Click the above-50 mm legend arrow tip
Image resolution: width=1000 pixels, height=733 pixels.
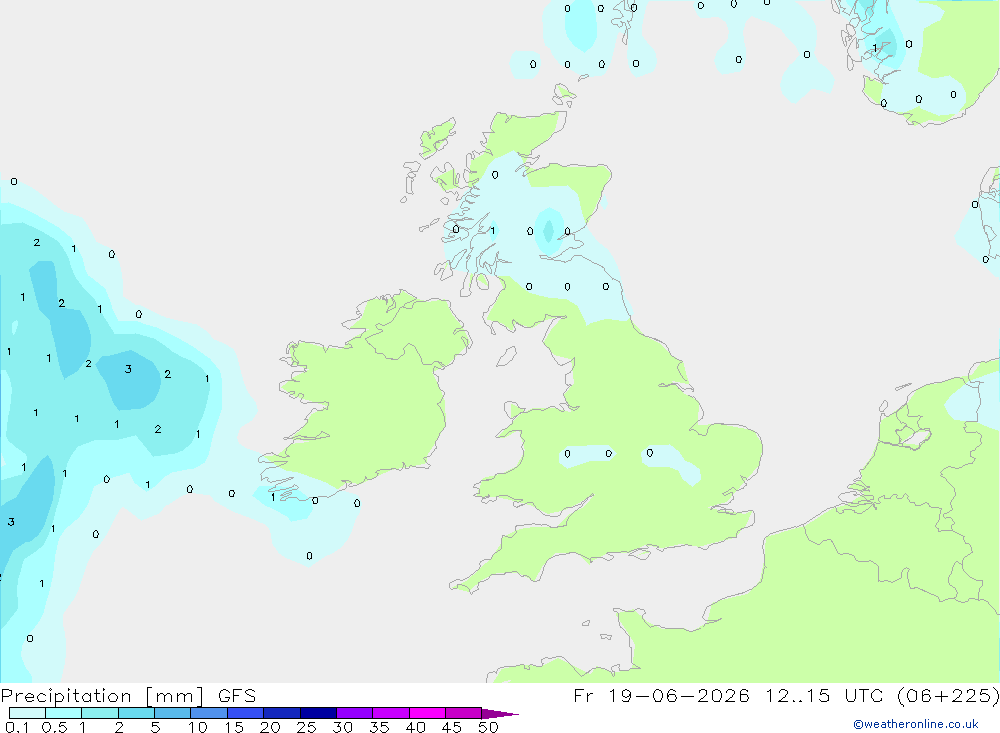501,714
